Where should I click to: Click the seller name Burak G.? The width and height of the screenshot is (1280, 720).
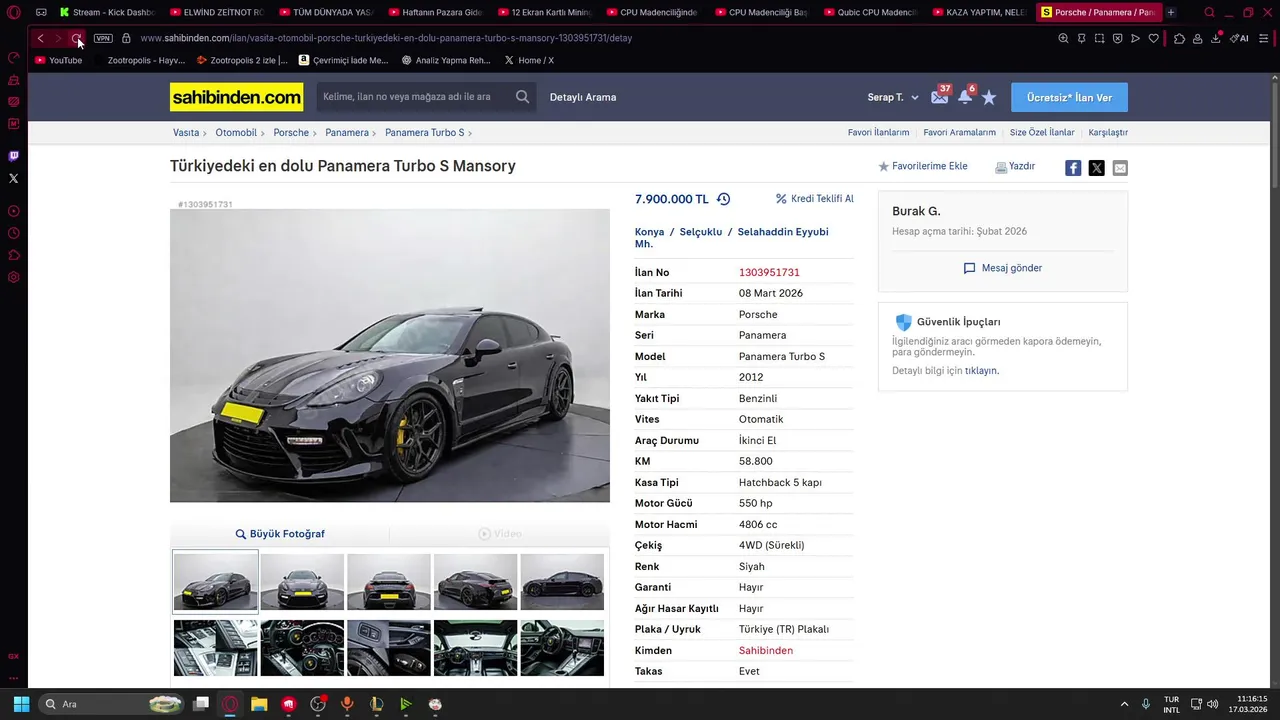(x=916, y=211)
